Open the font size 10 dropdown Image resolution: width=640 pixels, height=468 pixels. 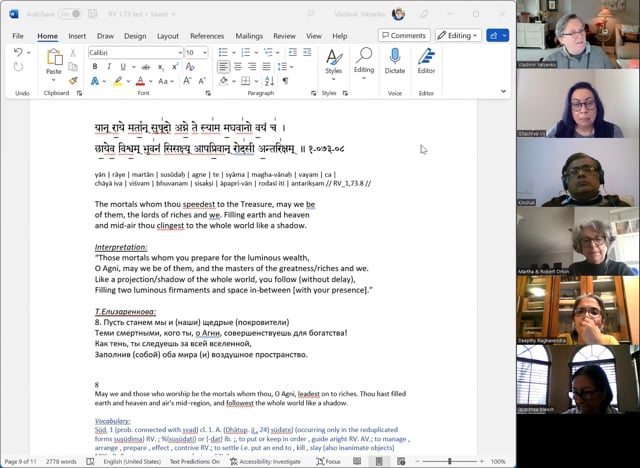click(205, 53)
